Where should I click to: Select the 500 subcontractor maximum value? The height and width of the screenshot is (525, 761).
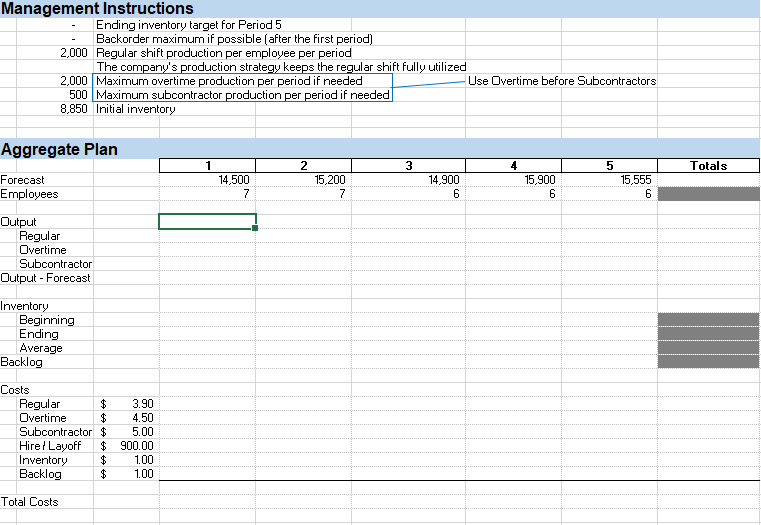pyautogui.click(x=78, y=95)
